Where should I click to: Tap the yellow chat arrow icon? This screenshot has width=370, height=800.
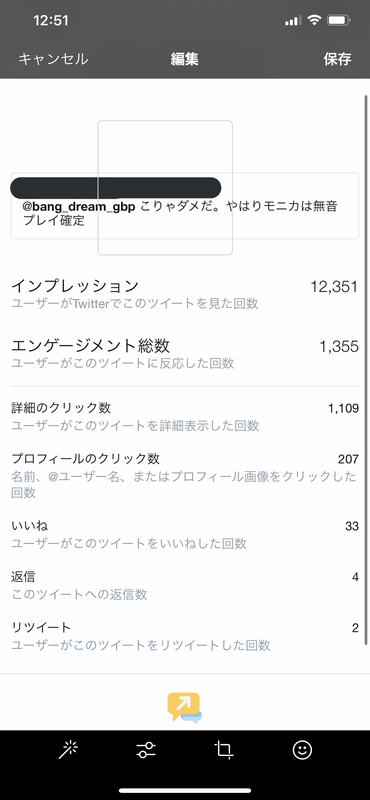[184, 708]
